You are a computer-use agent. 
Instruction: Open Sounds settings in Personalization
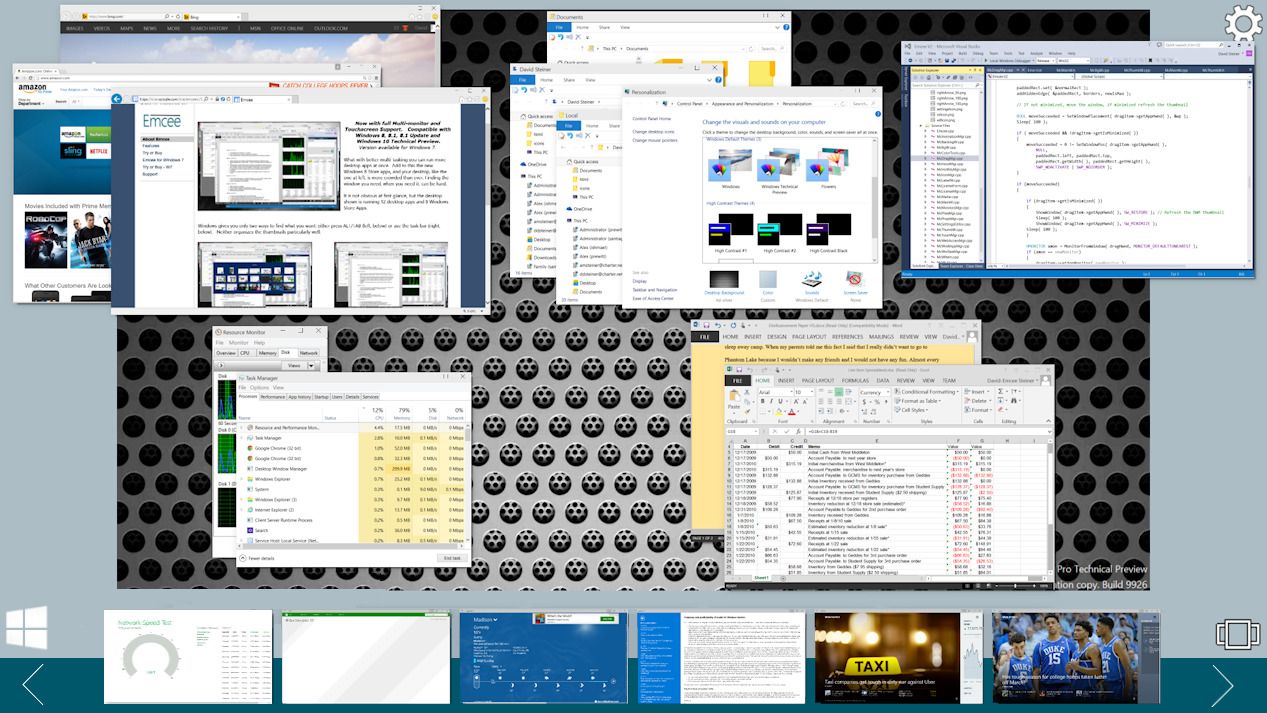[812, 281]
